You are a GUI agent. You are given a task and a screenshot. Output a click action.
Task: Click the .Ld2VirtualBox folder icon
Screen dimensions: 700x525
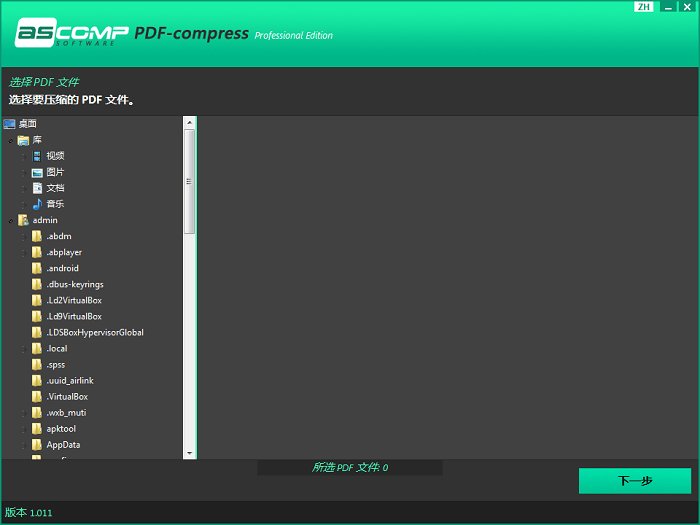37,300
